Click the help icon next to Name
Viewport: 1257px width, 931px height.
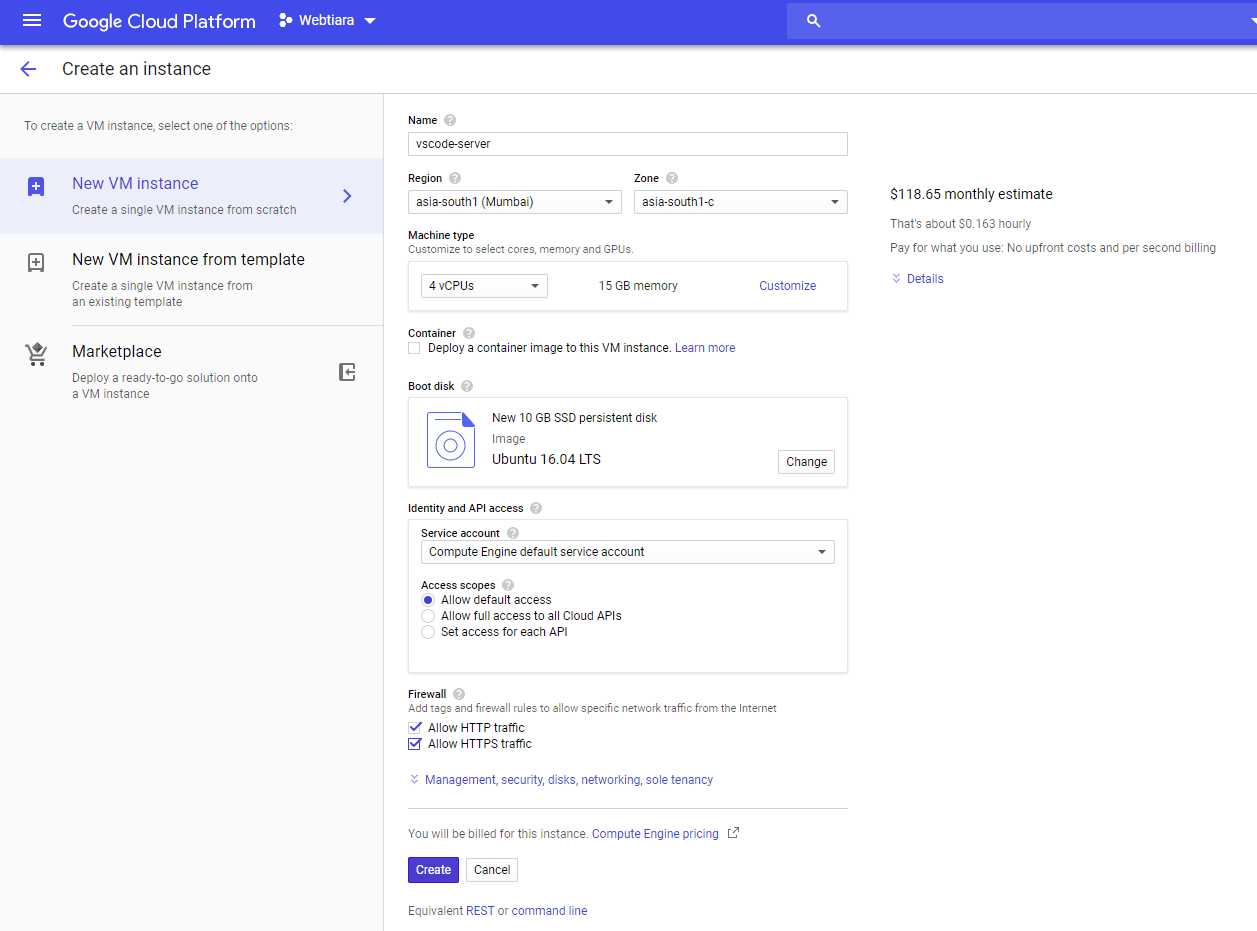click(450, 120)
